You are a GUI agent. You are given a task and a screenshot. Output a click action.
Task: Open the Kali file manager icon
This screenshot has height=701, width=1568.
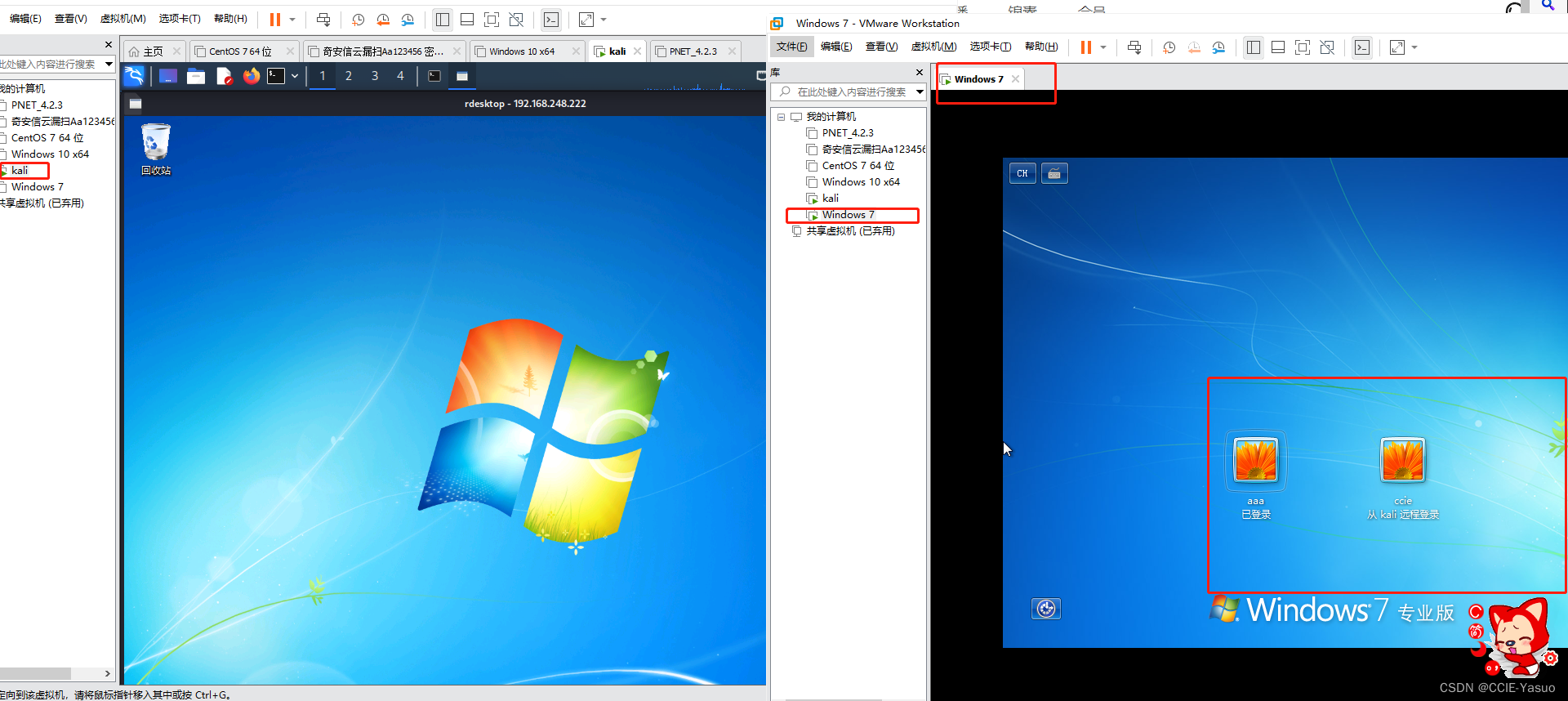(x=196, y=76)
